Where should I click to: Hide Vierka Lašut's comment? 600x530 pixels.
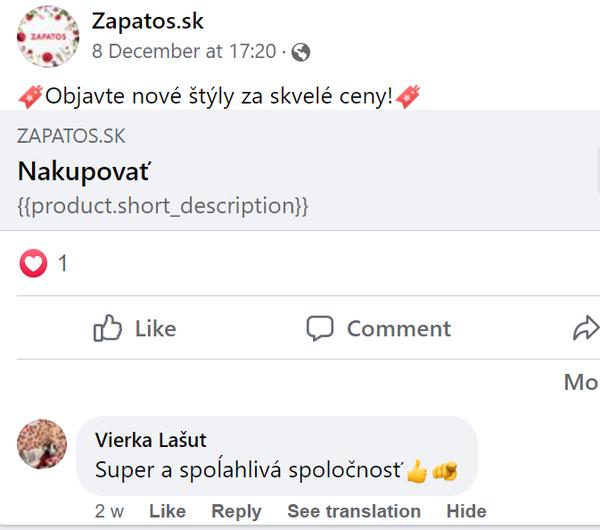tap(466, 511)
